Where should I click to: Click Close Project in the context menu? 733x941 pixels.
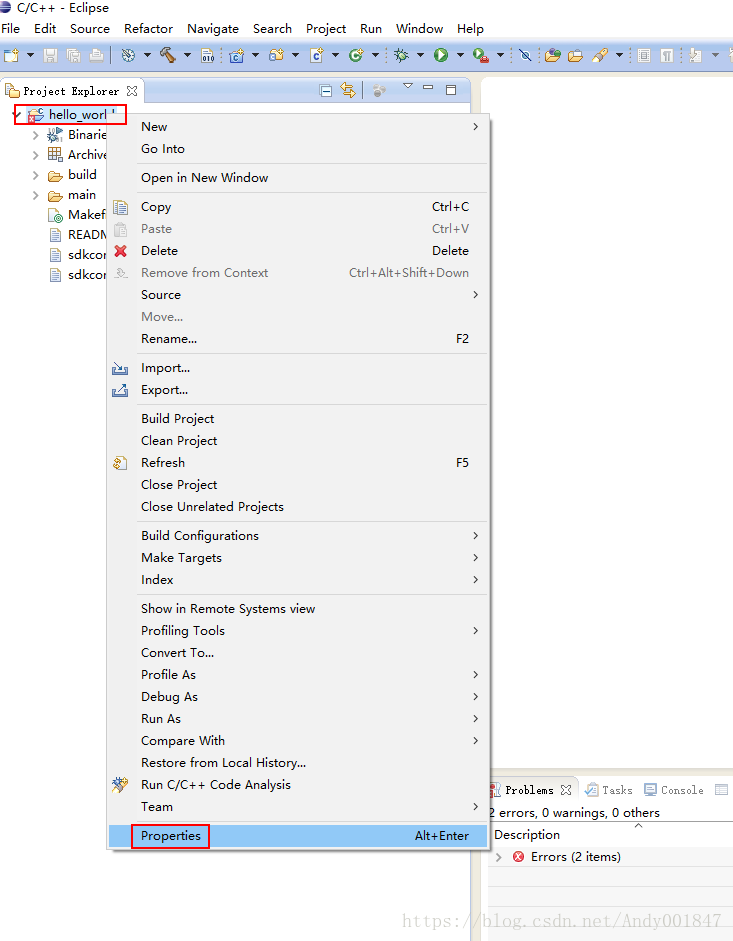pyautogui.click(x=298, y=484)
